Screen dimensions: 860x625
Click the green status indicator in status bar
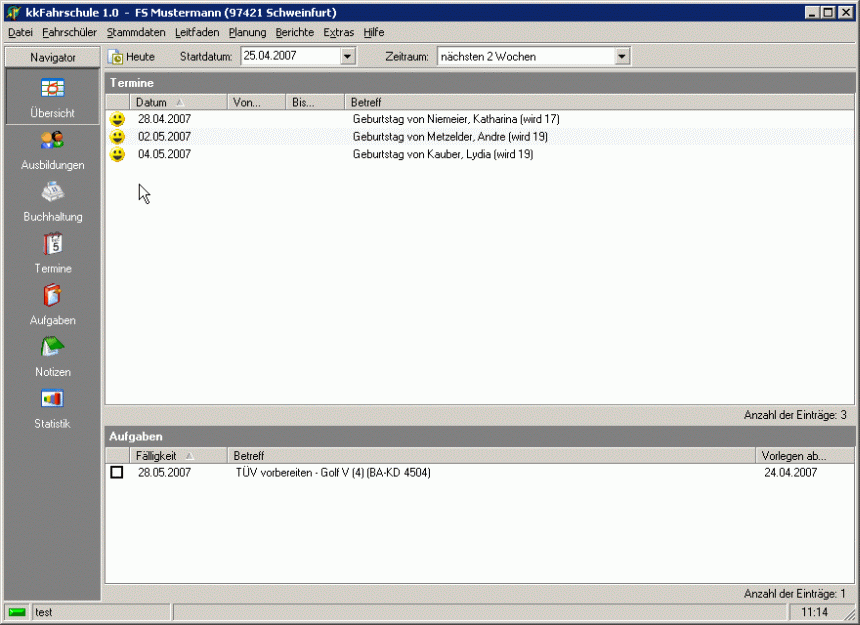[x=17, y=612]
